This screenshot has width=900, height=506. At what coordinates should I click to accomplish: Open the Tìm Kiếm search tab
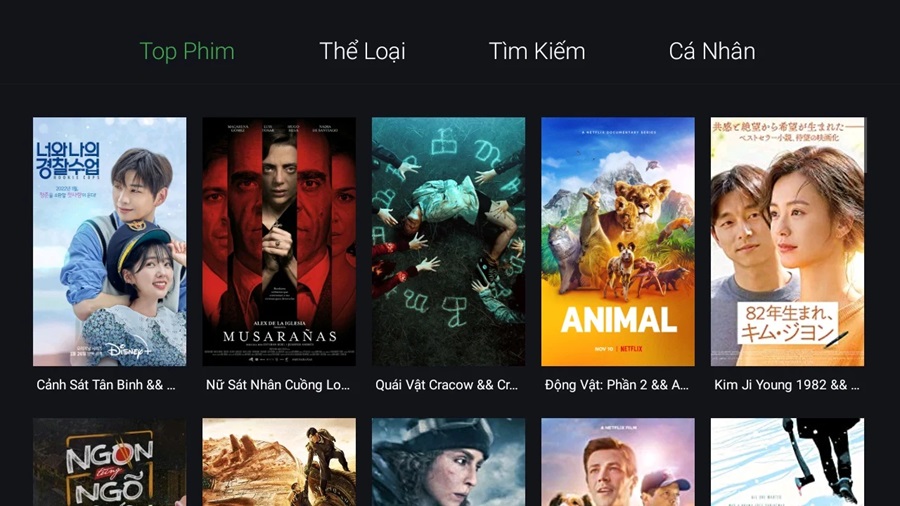[x=537, y=52]
